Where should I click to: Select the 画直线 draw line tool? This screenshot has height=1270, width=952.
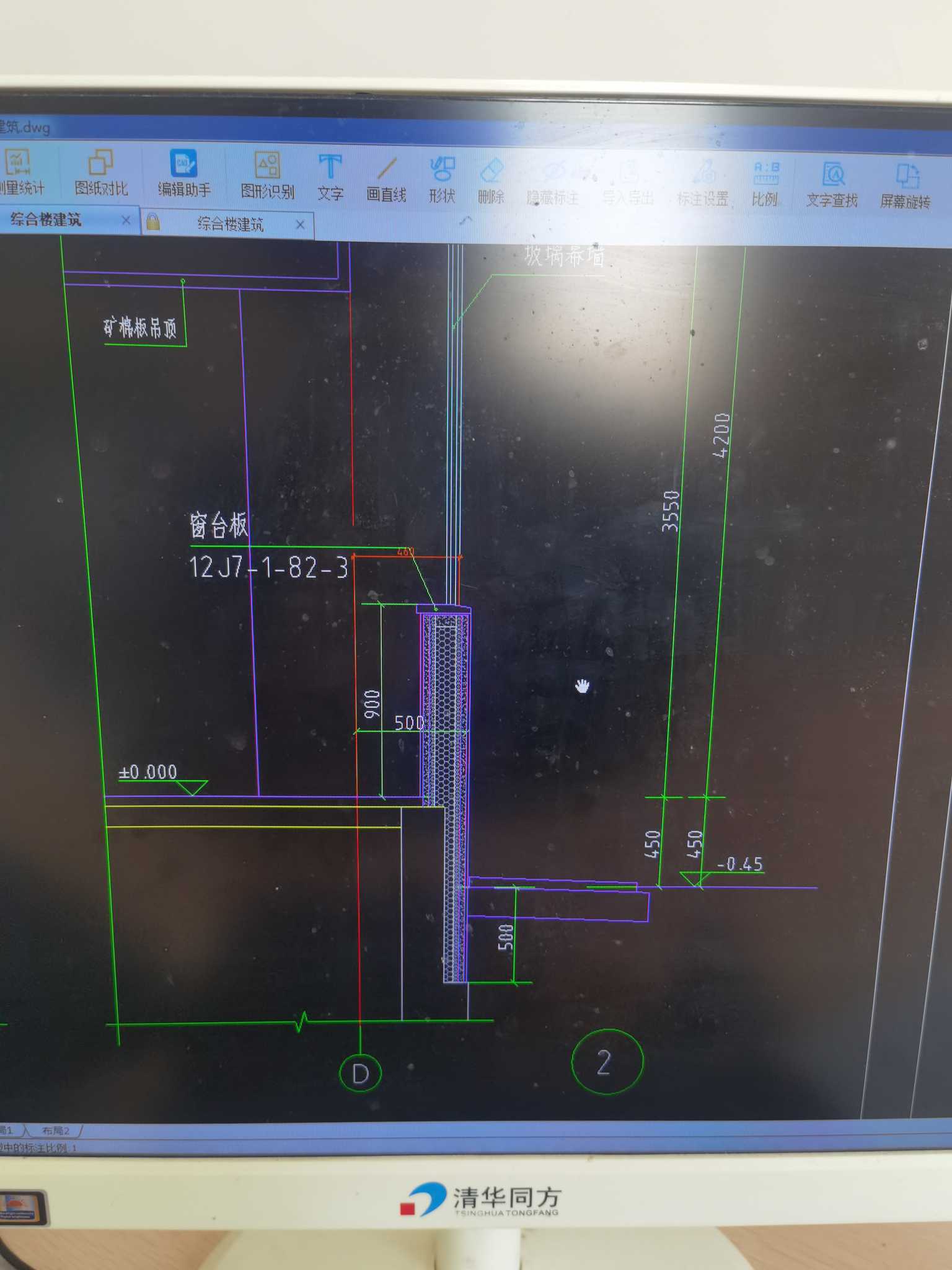tap(386, 180)
